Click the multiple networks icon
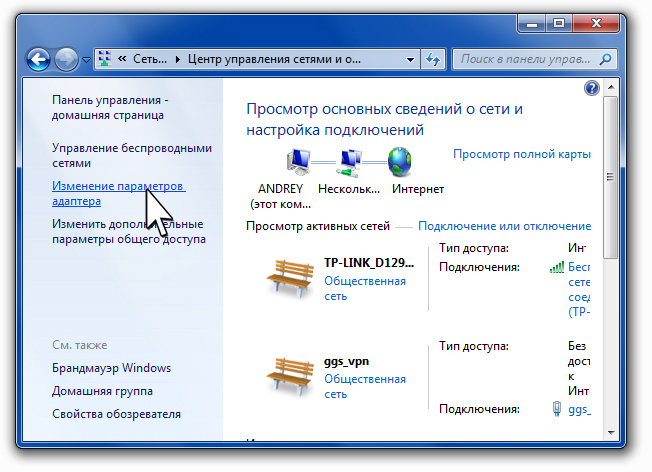Image resolution: width=652 pixels, height=472 pixels. click(x=350, y=162)
